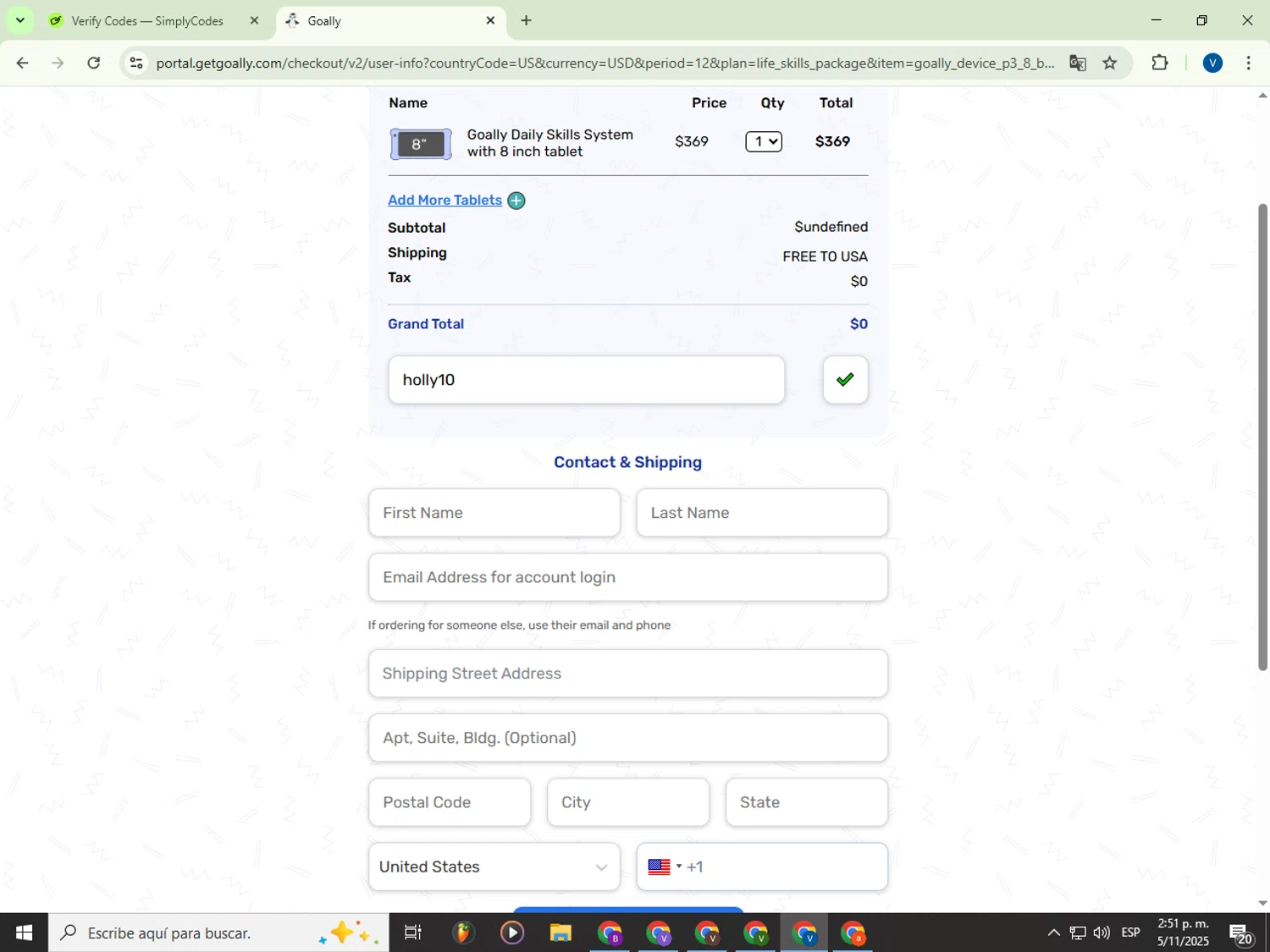Click the page vertical scrollbar thumb
Screen dimensions: 1270x952
(1262, 437)
